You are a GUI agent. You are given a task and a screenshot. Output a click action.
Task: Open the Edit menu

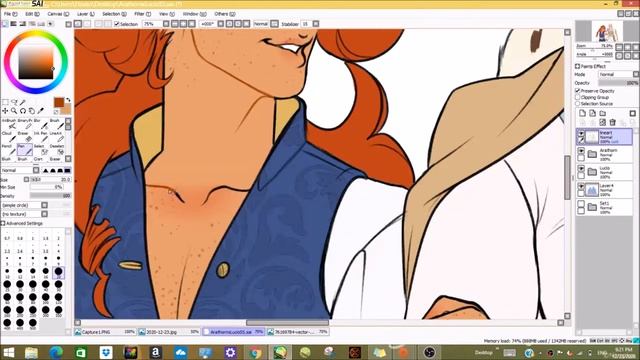[32, 14]
